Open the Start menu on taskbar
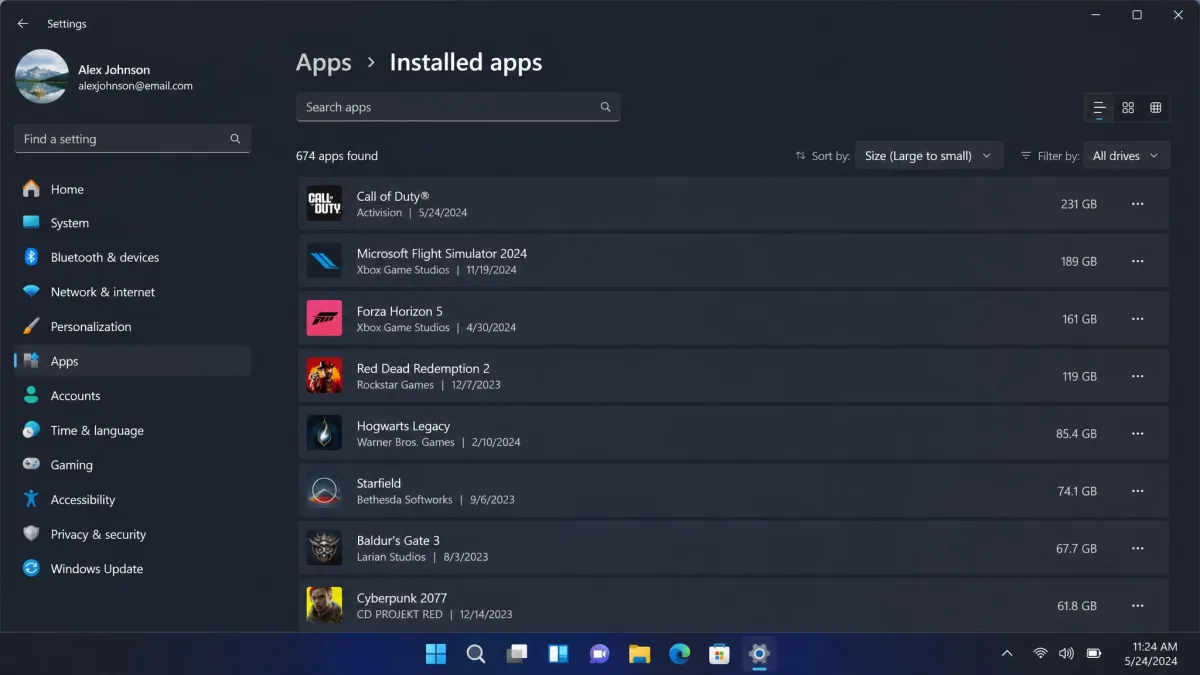1200x675 pixels. click(436, 654)
